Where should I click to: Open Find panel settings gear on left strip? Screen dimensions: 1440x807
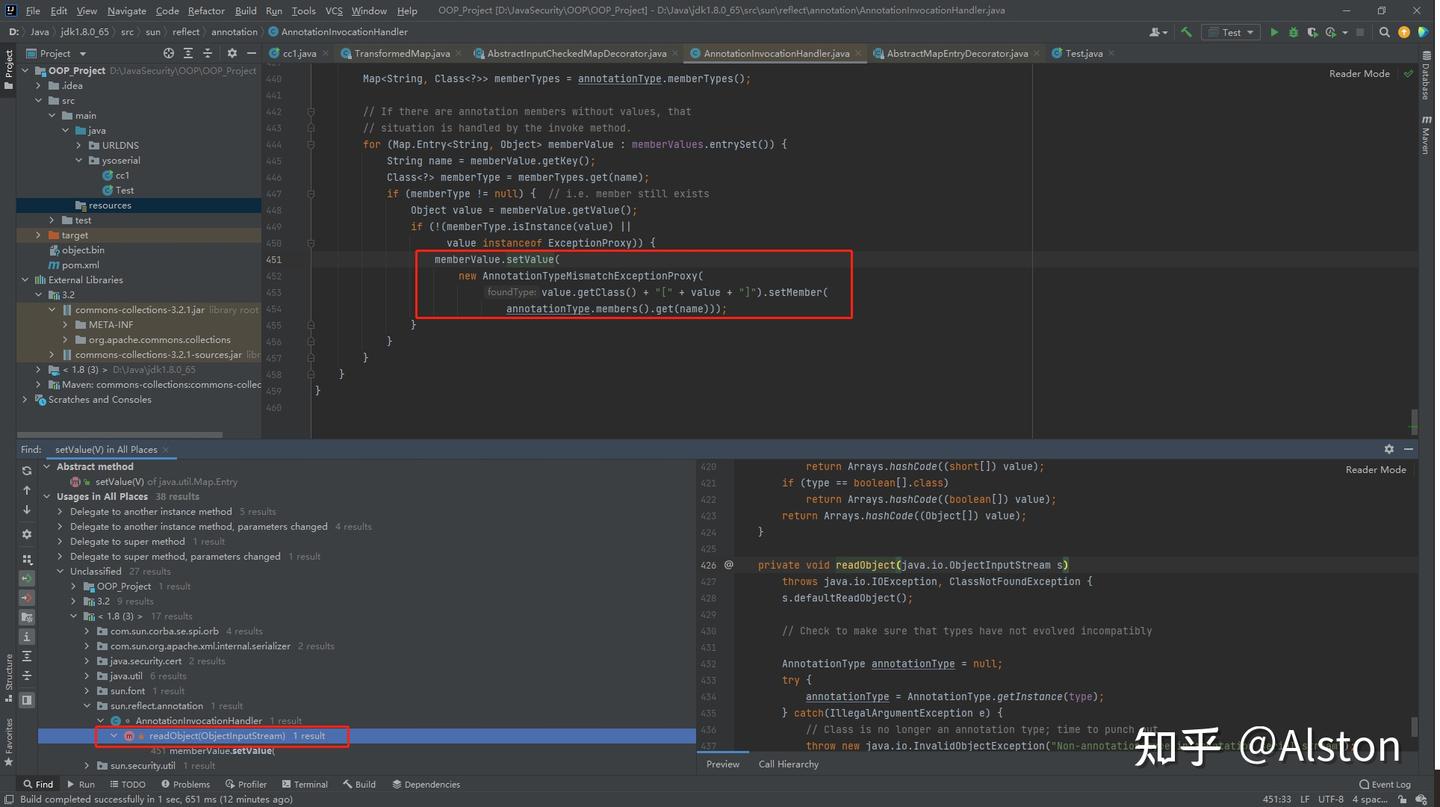27,534
